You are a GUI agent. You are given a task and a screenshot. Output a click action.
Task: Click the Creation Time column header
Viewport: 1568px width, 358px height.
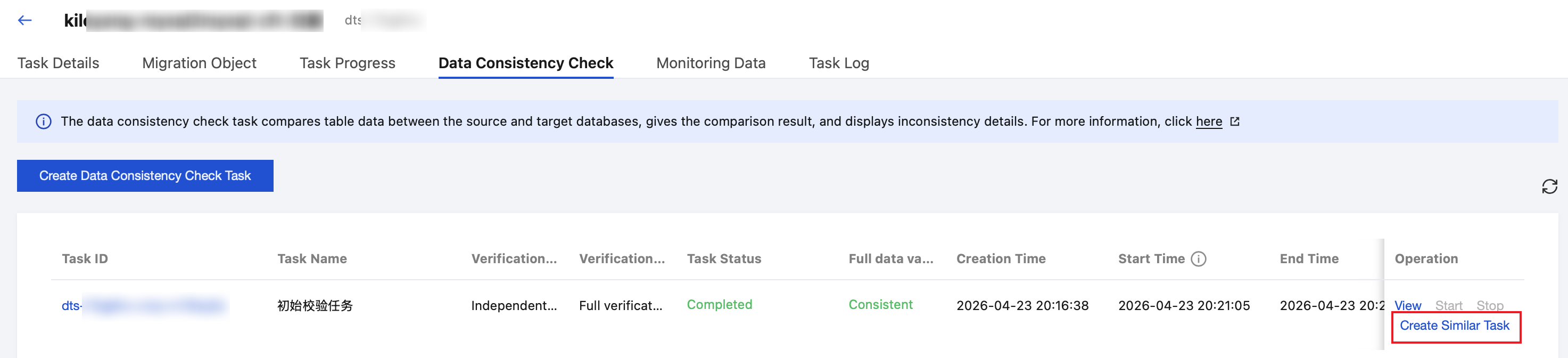[x=1001, y=259]
